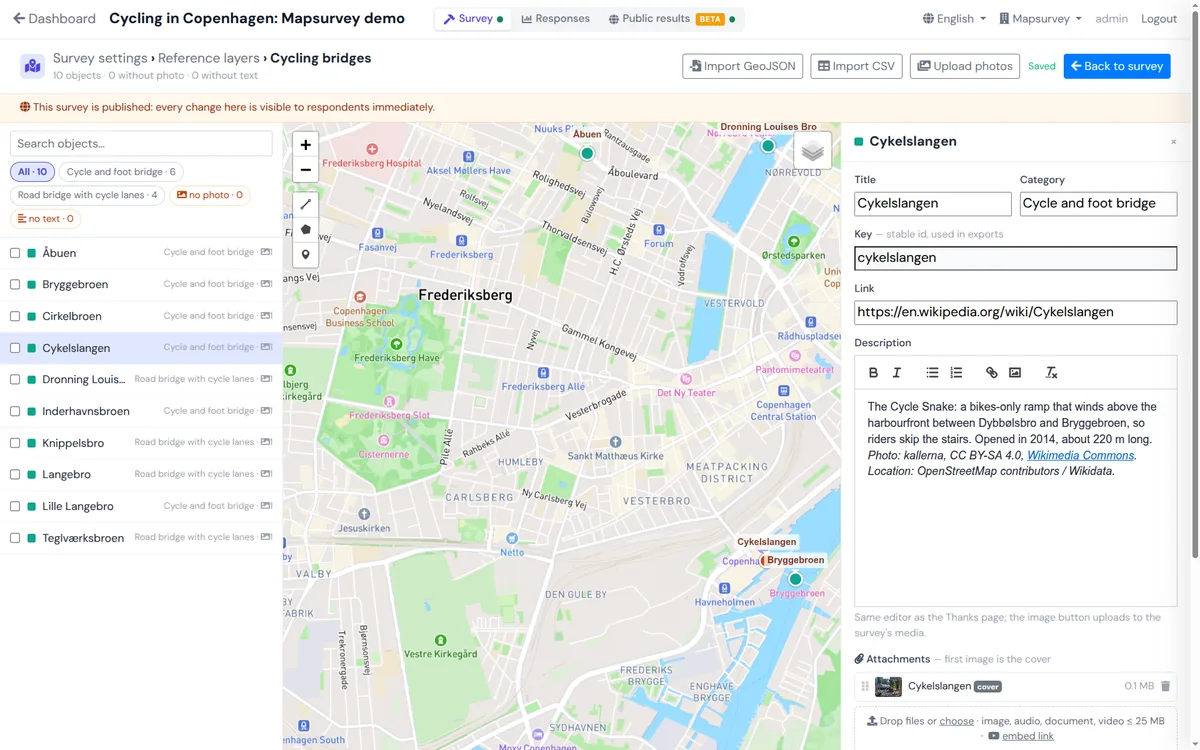Click the Search objects field
This screenshot has height=750, width=1200.
click(x=141, y=144)
